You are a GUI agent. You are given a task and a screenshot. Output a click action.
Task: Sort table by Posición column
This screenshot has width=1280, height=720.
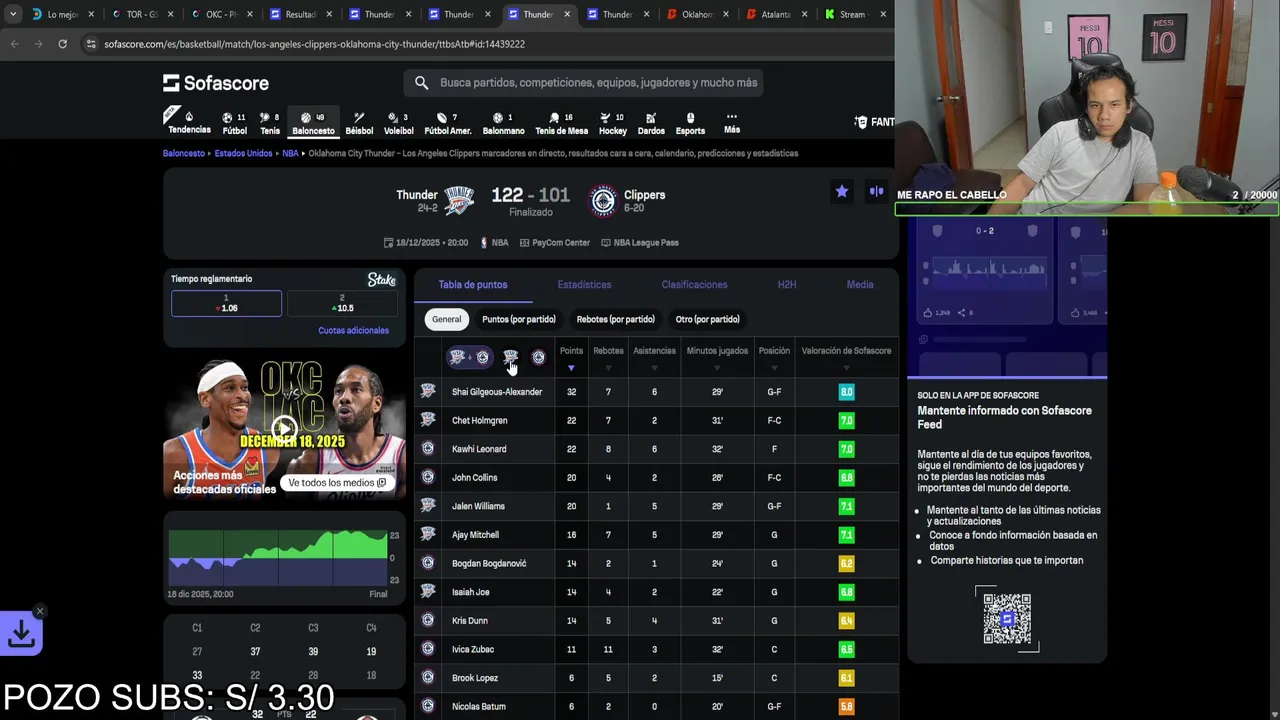coord(774,357)
